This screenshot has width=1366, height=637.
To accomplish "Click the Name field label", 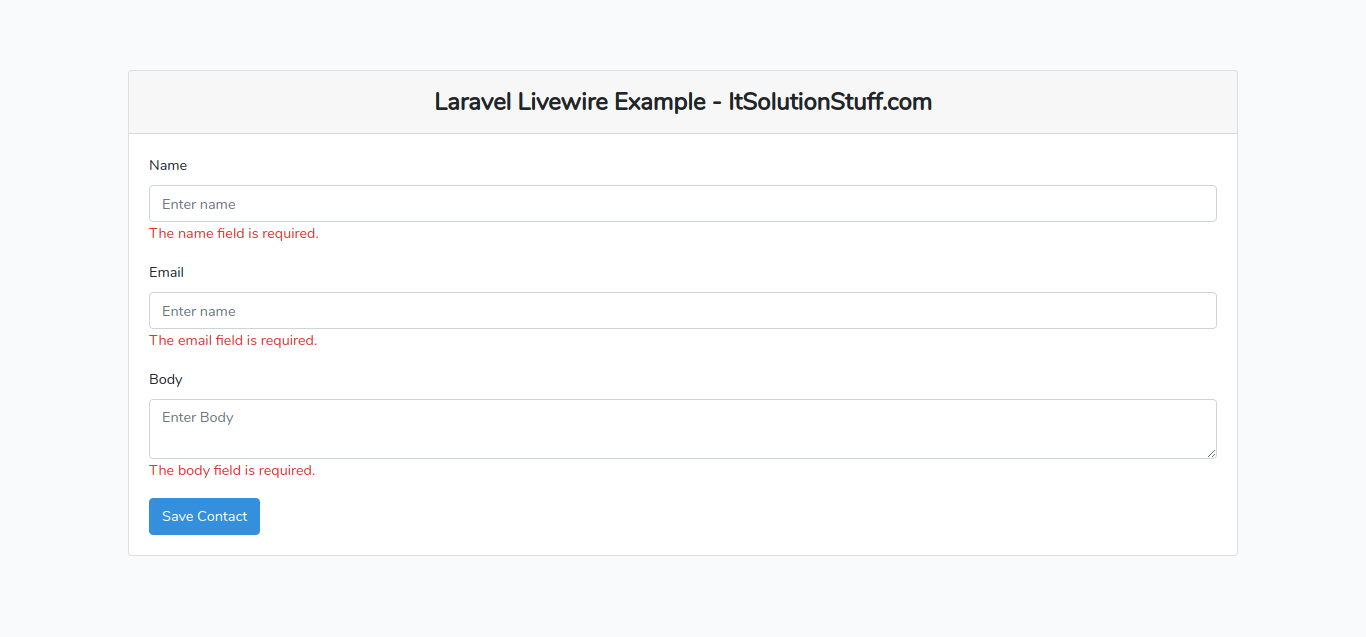I will [168, 165].
